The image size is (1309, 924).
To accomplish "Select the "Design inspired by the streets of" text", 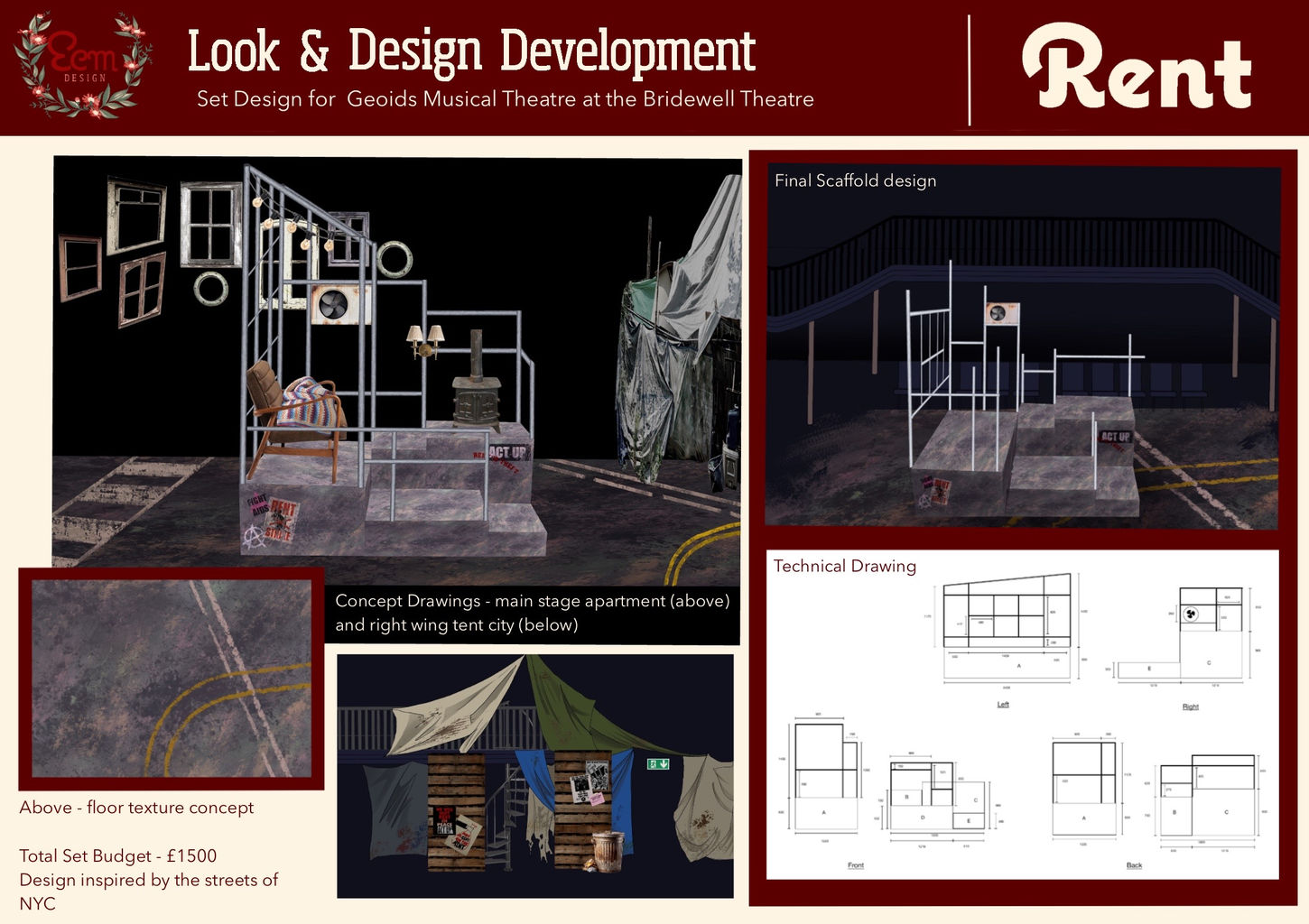I will [x=149, y=880].
